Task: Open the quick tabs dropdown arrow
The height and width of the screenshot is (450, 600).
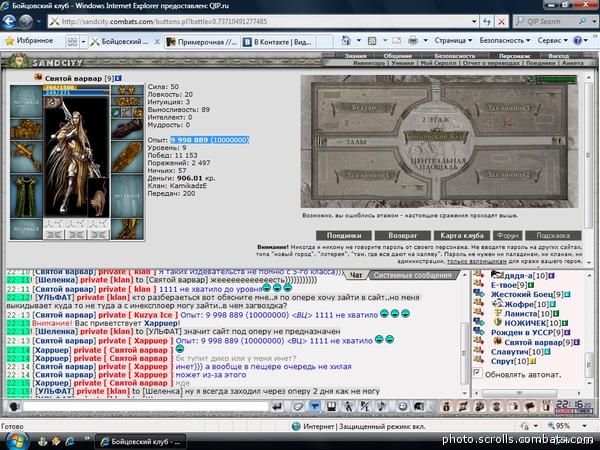Action: [83, 41]
